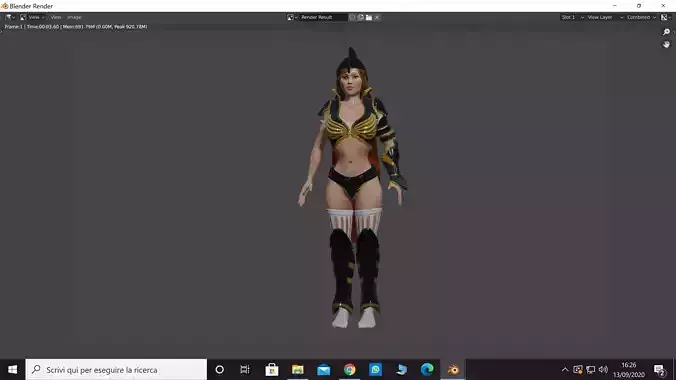Unlink the Render Result image with X
Screen dimensions: 676x380
tap(377, 17)
